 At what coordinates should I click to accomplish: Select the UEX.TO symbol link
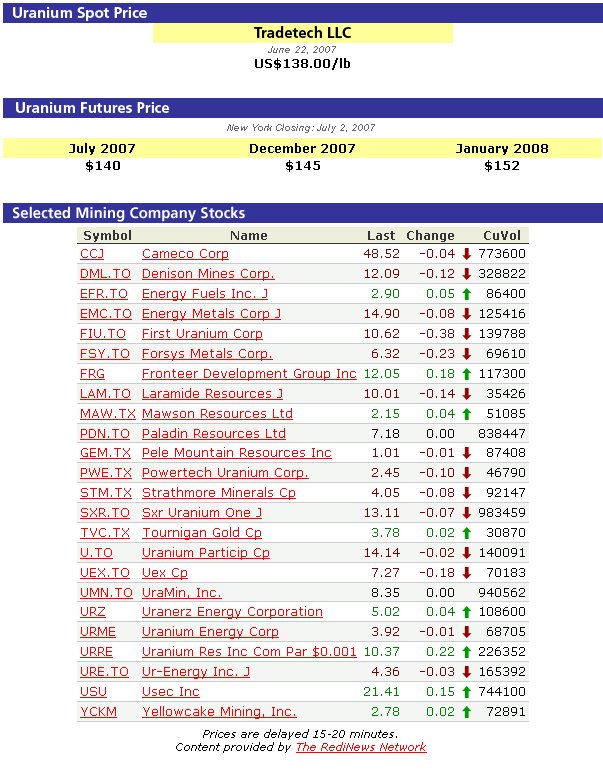[x=104, y=573]
